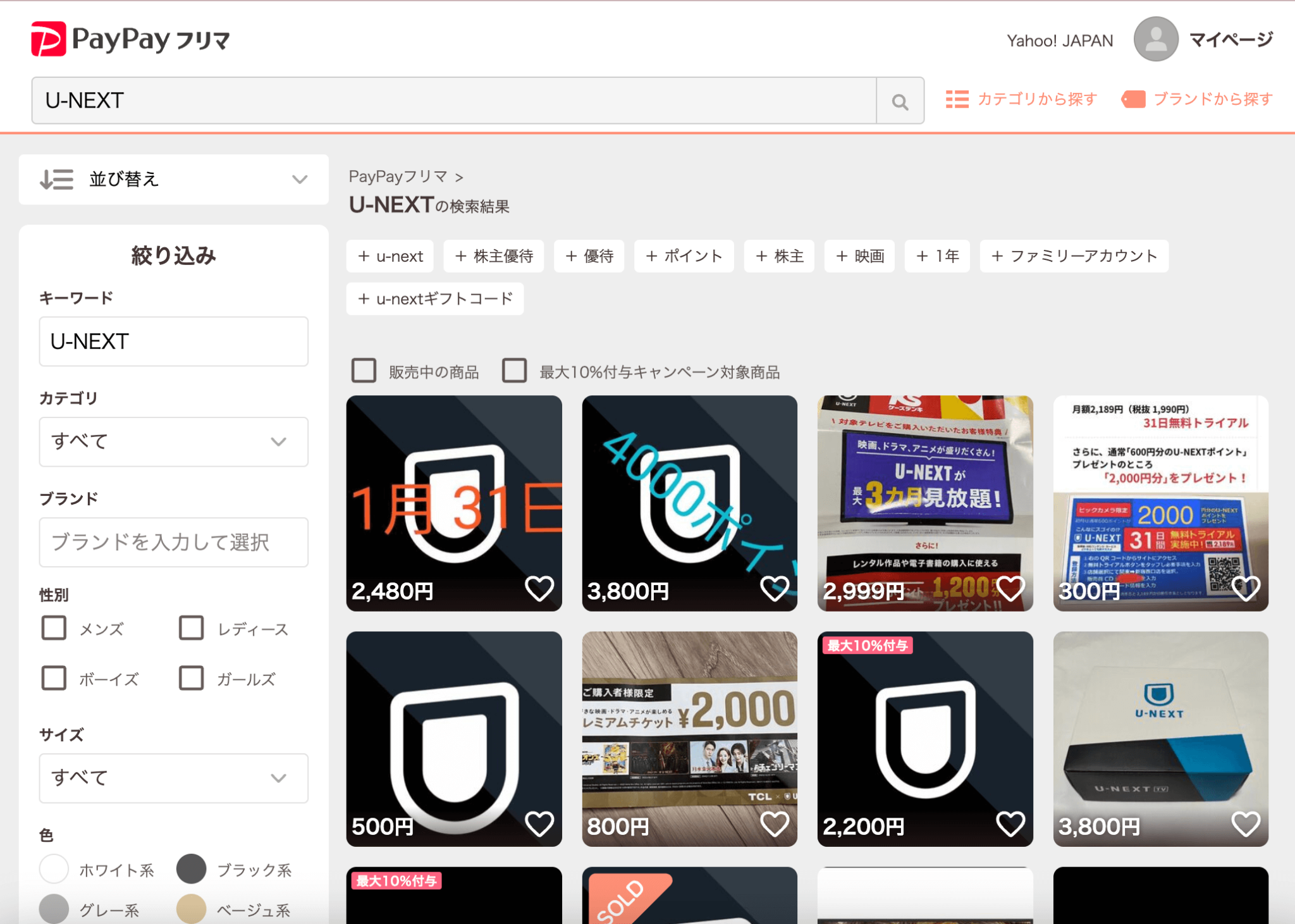This screenshot has height=924, width=1295.
Task: Favorite the 2,480円 item with the heart
Action: tap(539, 589)
